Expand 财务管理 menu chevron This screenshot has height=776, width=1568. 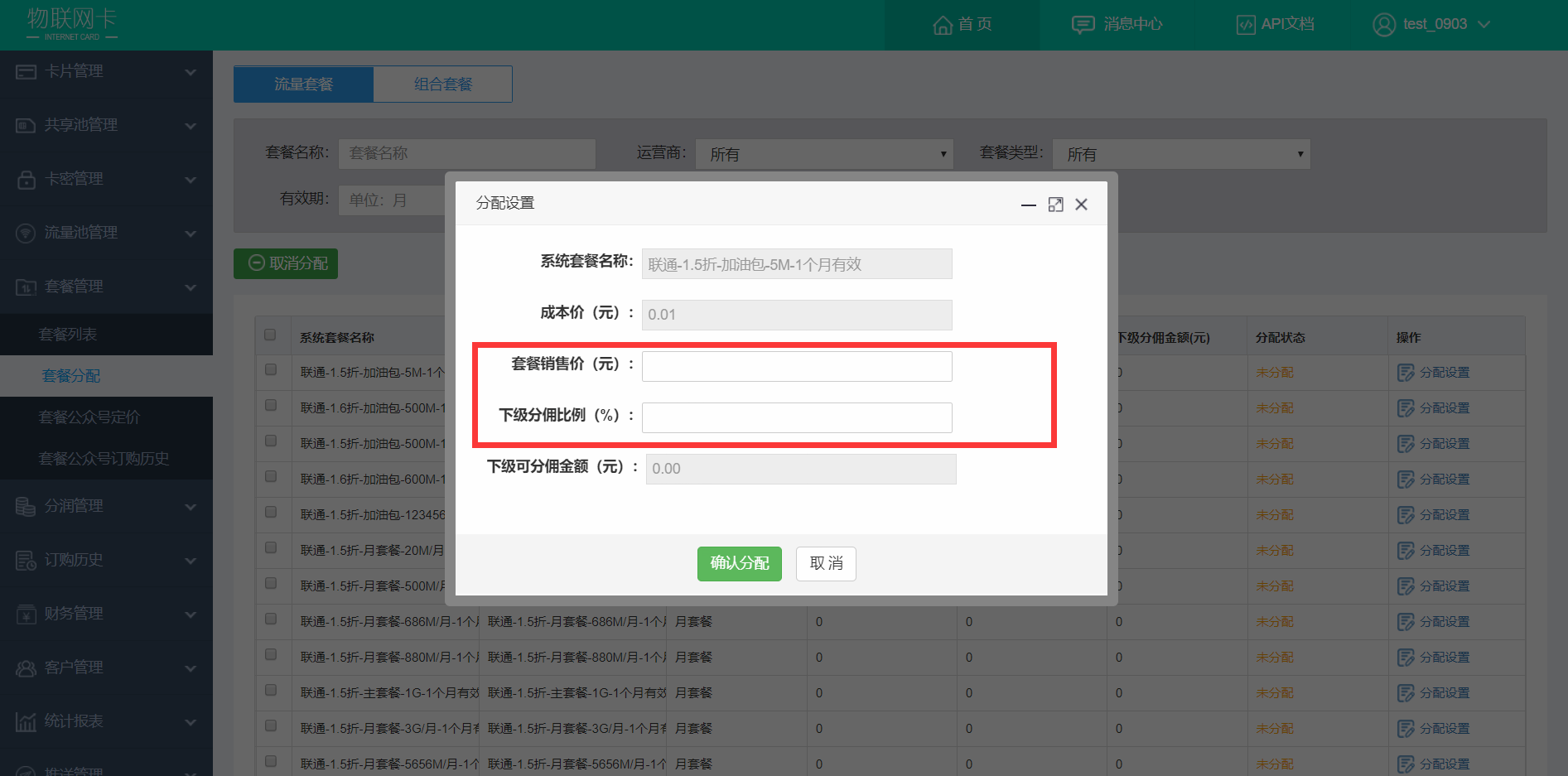click(x=191, y=615)
